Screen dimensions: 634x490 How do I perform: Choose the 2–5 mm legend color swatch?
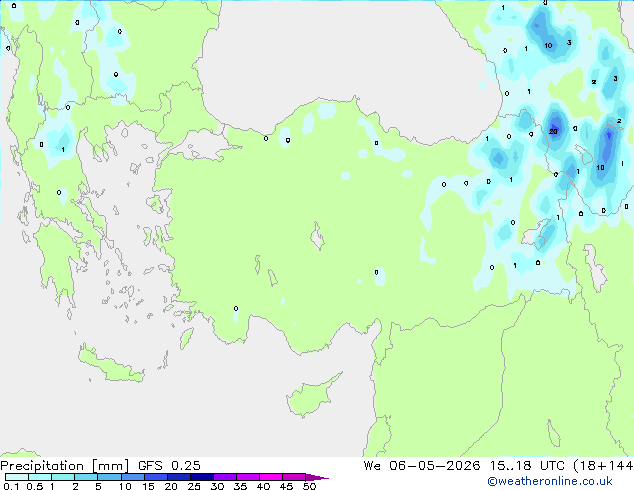(x=86, y=477)
